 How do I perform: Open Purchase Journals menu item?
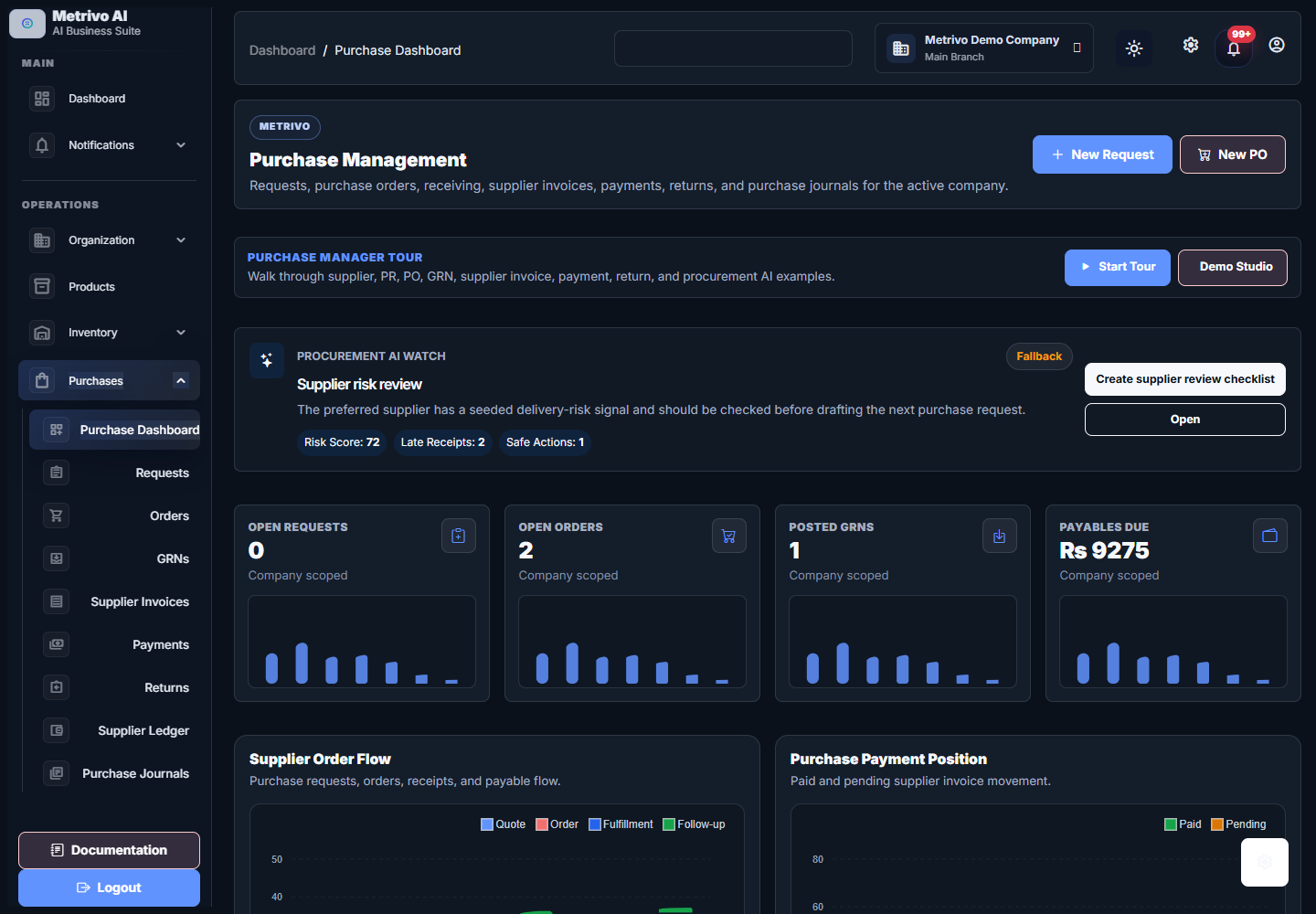(117, 773)
